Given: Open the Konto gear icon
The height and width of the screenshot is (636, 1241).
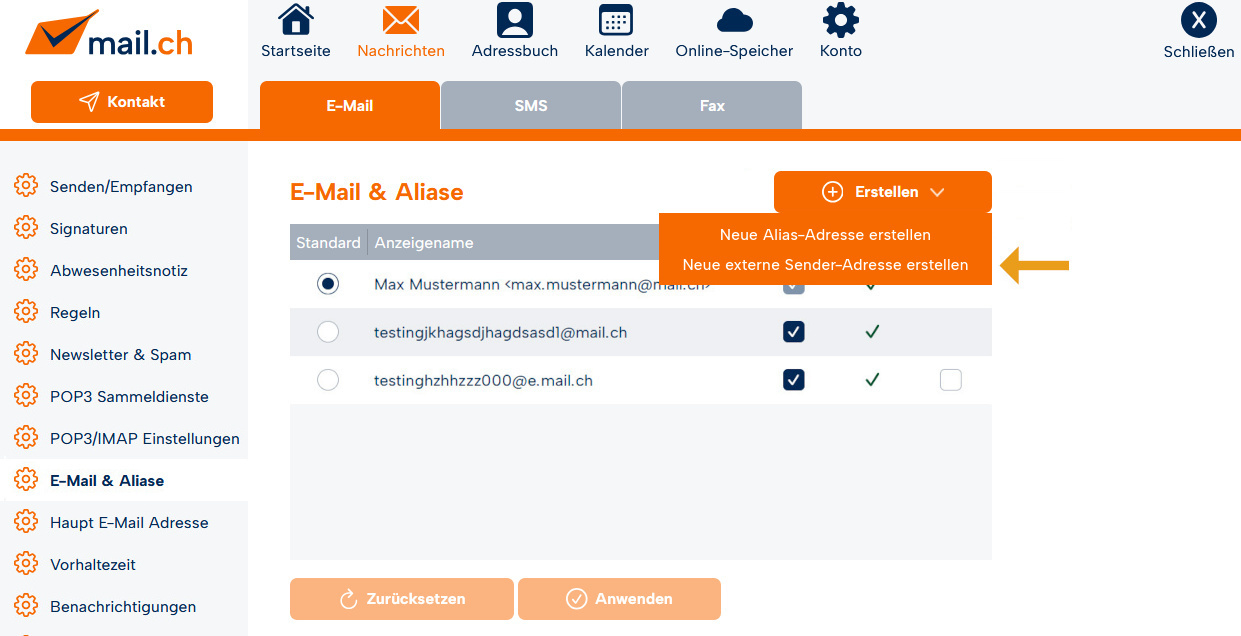Looking at the screenshot, I should tap(840, 20).
